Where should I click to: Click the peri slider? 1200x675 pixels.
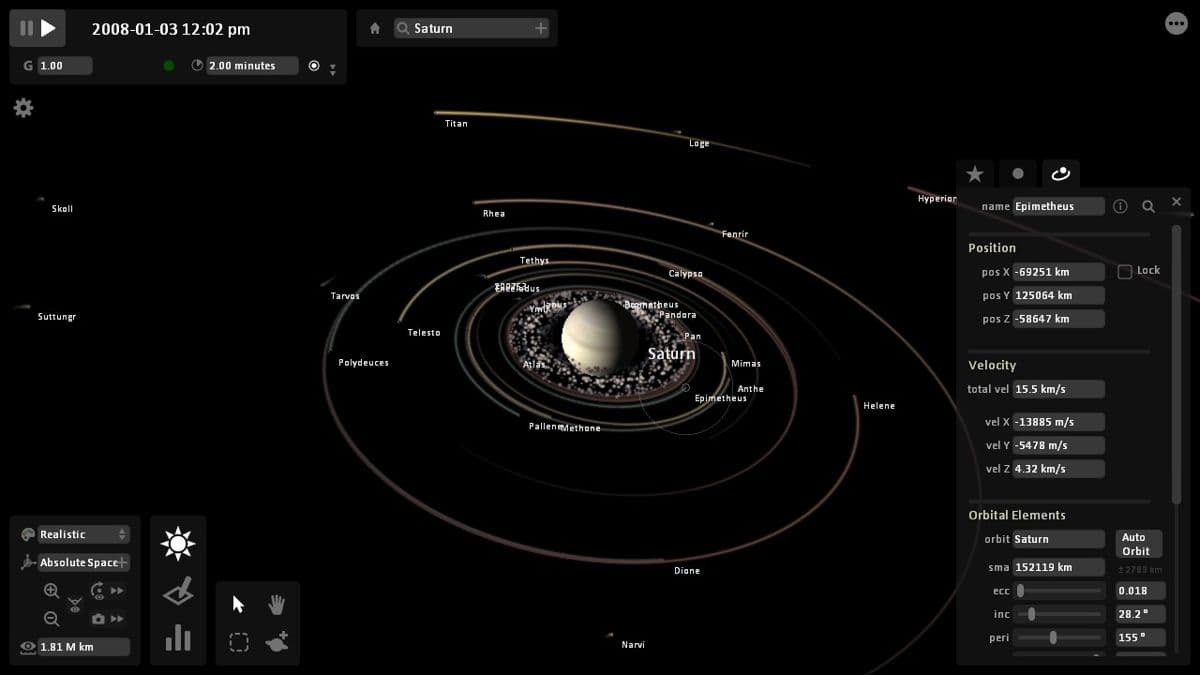click(x=1059, y=637)
